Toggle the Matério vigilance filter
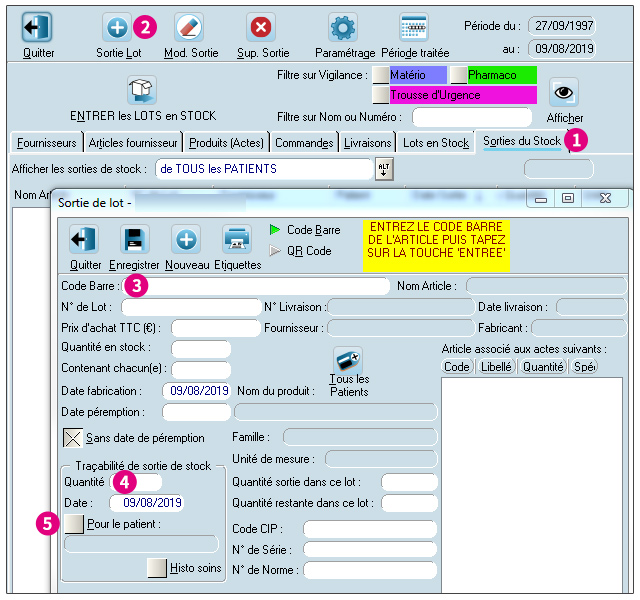Screen dimensions: 640x600 point(381,75)
